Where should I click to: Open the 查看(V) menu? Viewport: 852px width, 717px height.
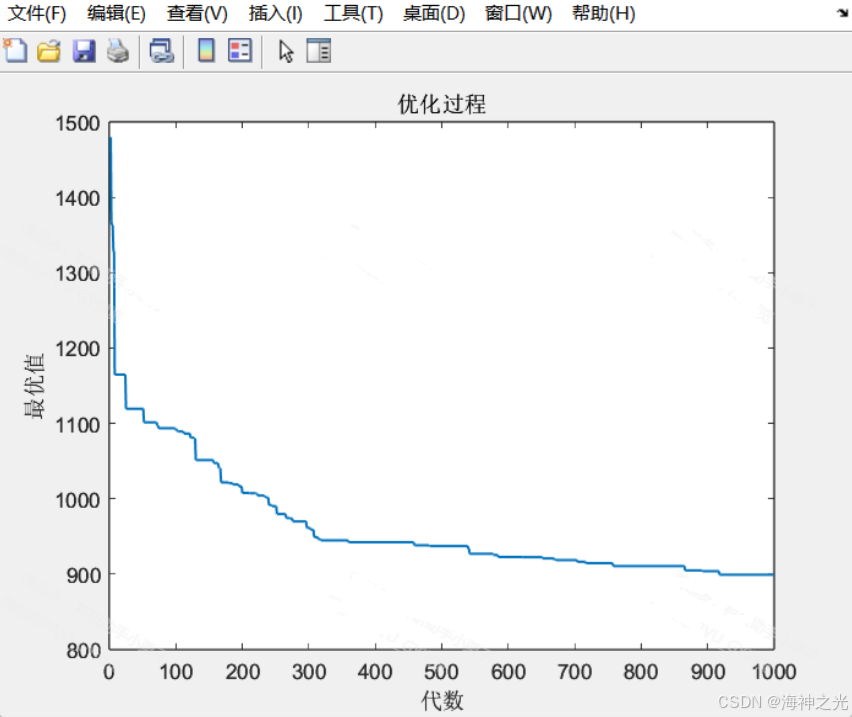(197, 13)
